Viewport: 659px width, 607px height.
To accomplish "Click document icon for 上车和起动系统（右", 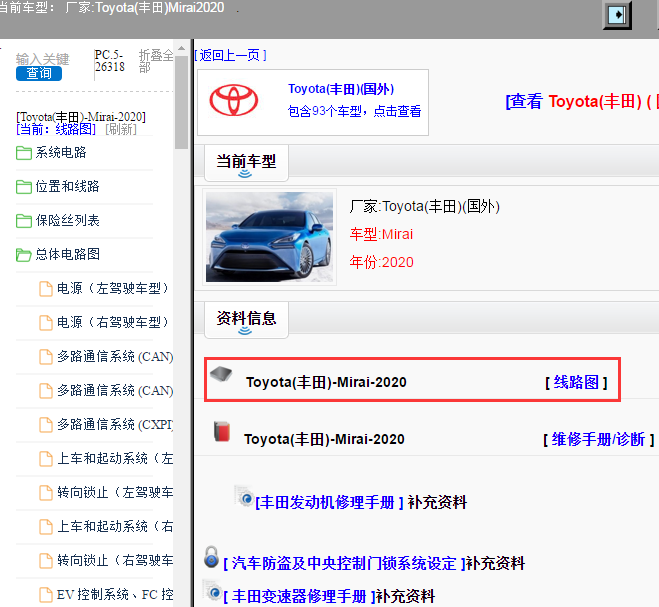I will [46, 527].
